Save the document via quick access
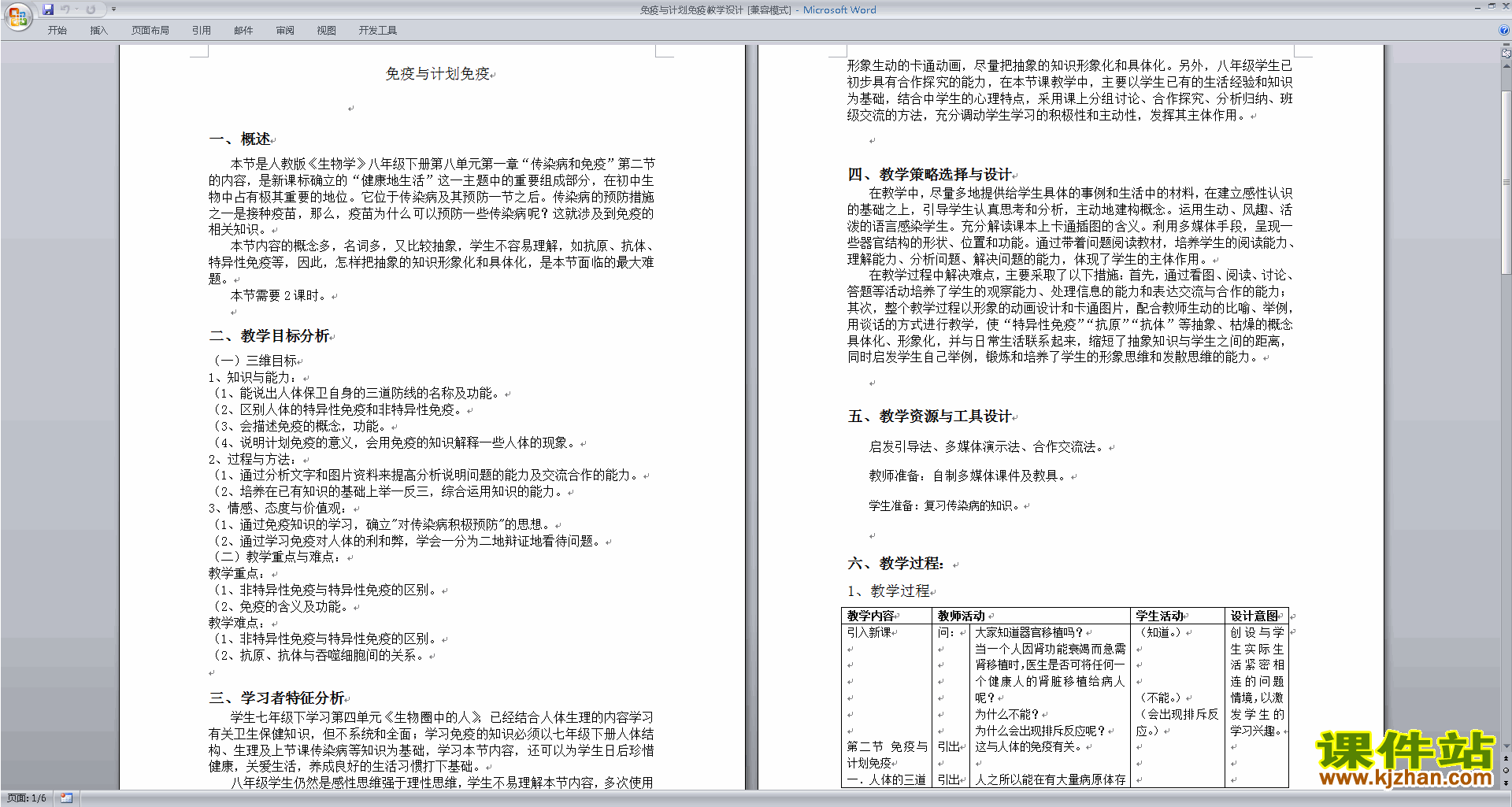This screenshot has width=1512, height=807. pyautogui.click(x=48, y=9)
